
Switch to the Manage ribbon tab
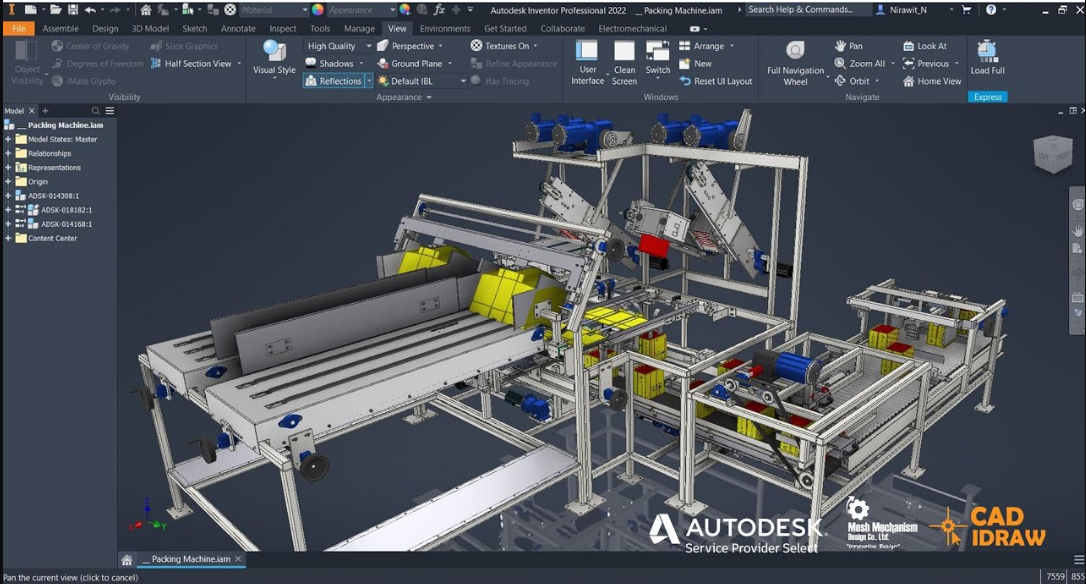[x=359, y=28]
